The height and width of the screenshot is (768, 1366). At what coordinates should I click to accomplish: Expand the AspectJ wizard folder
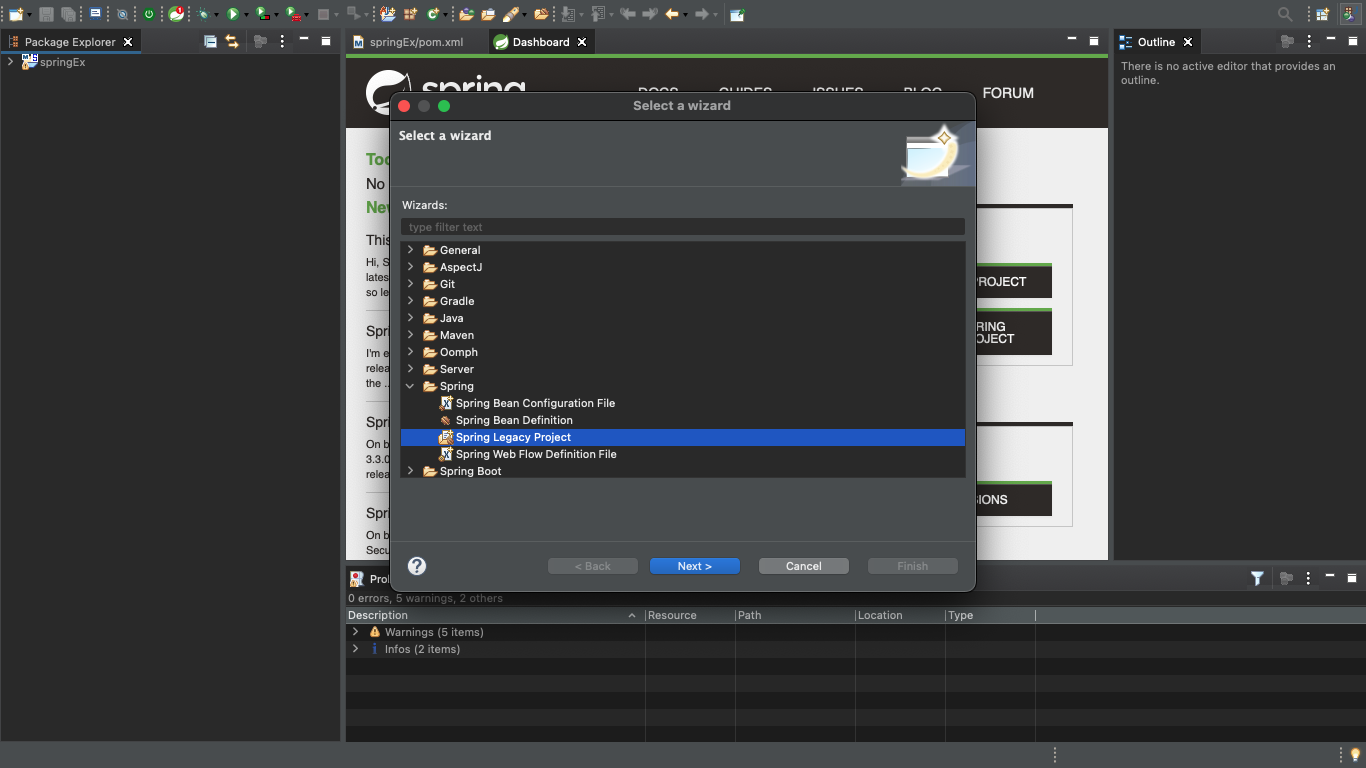coord(410,267)
